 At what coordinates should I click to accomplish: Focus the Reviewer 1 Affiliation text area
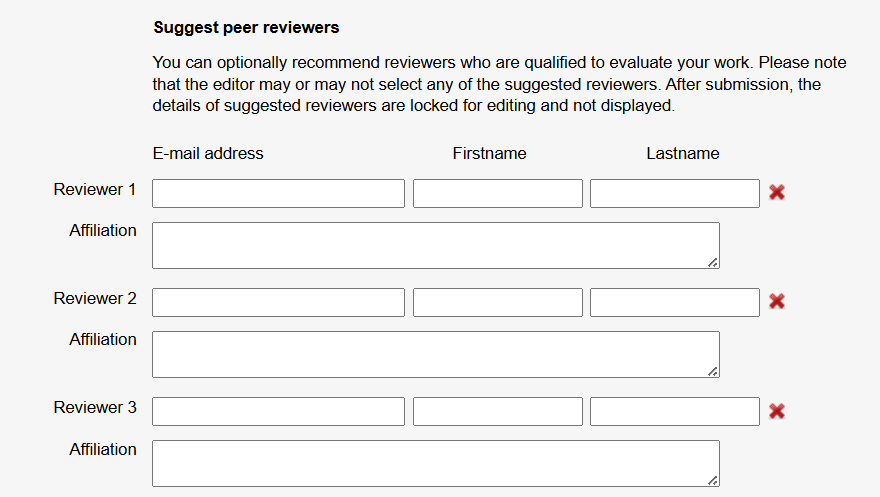pyautogui.click(x=436, y=245)
